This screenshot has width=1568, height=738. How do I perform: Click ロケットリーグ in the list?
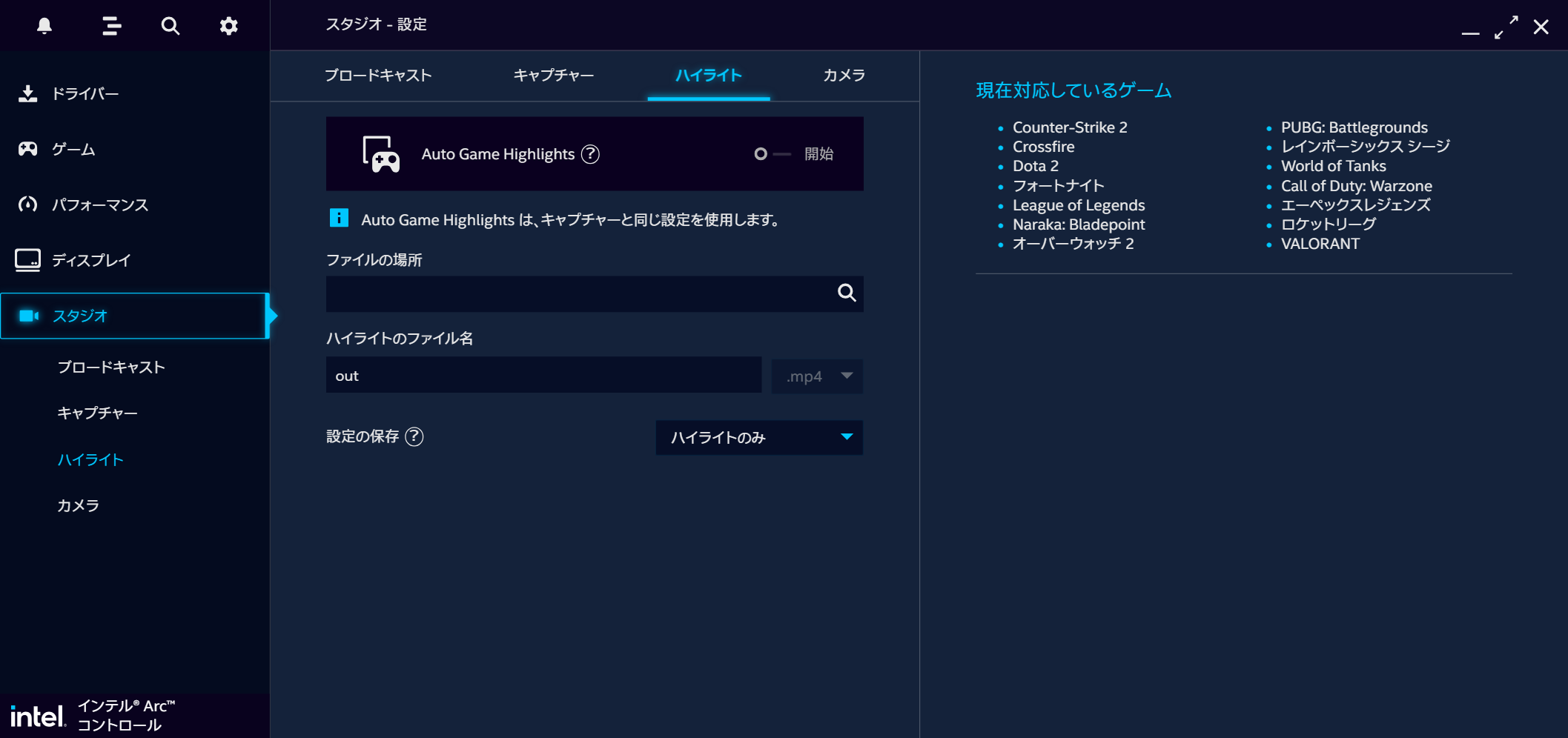[1328, 225]
